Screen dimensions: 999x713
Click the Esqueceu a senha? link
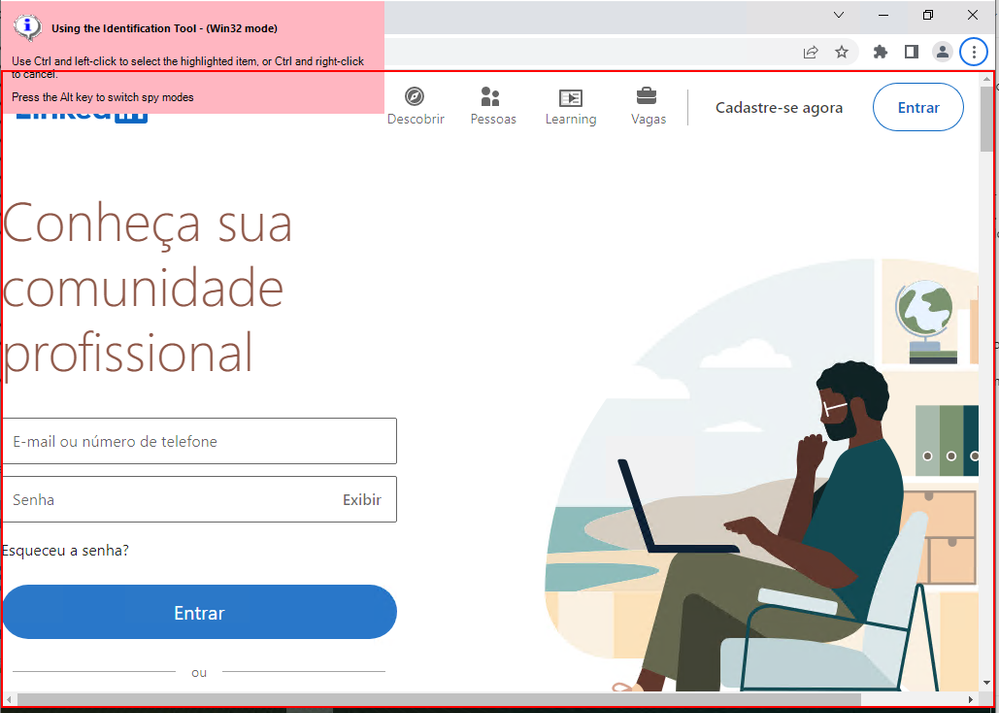65,551
